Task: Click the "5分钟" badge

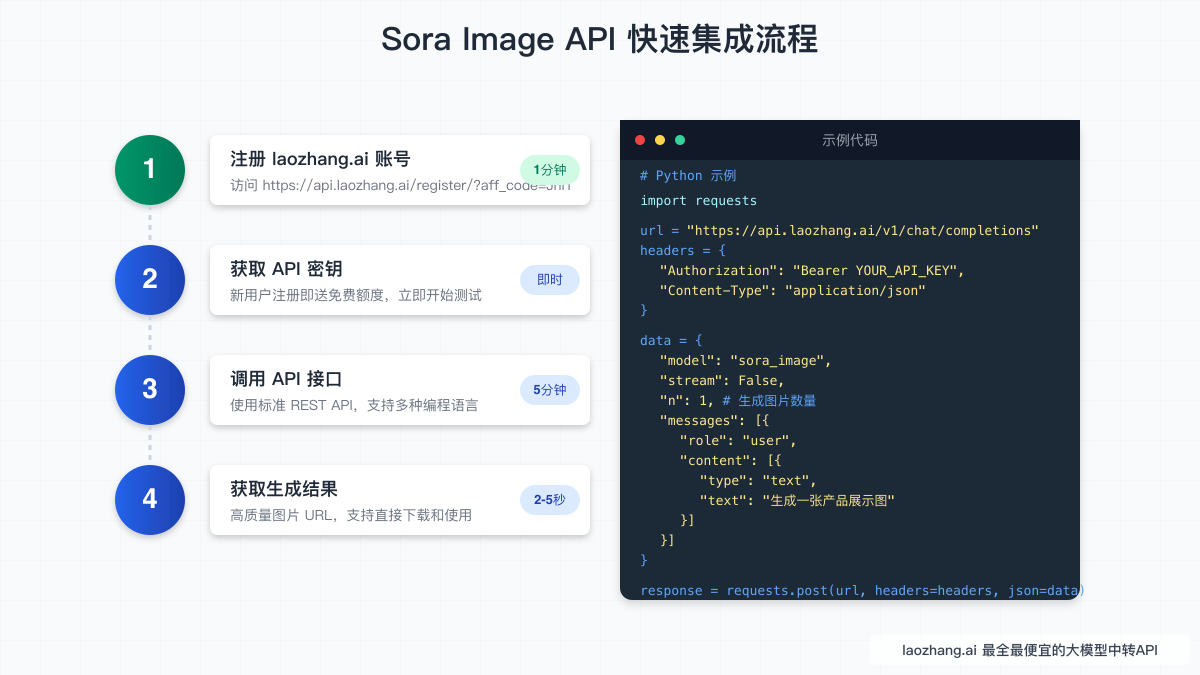Action: tap(550, 390)
